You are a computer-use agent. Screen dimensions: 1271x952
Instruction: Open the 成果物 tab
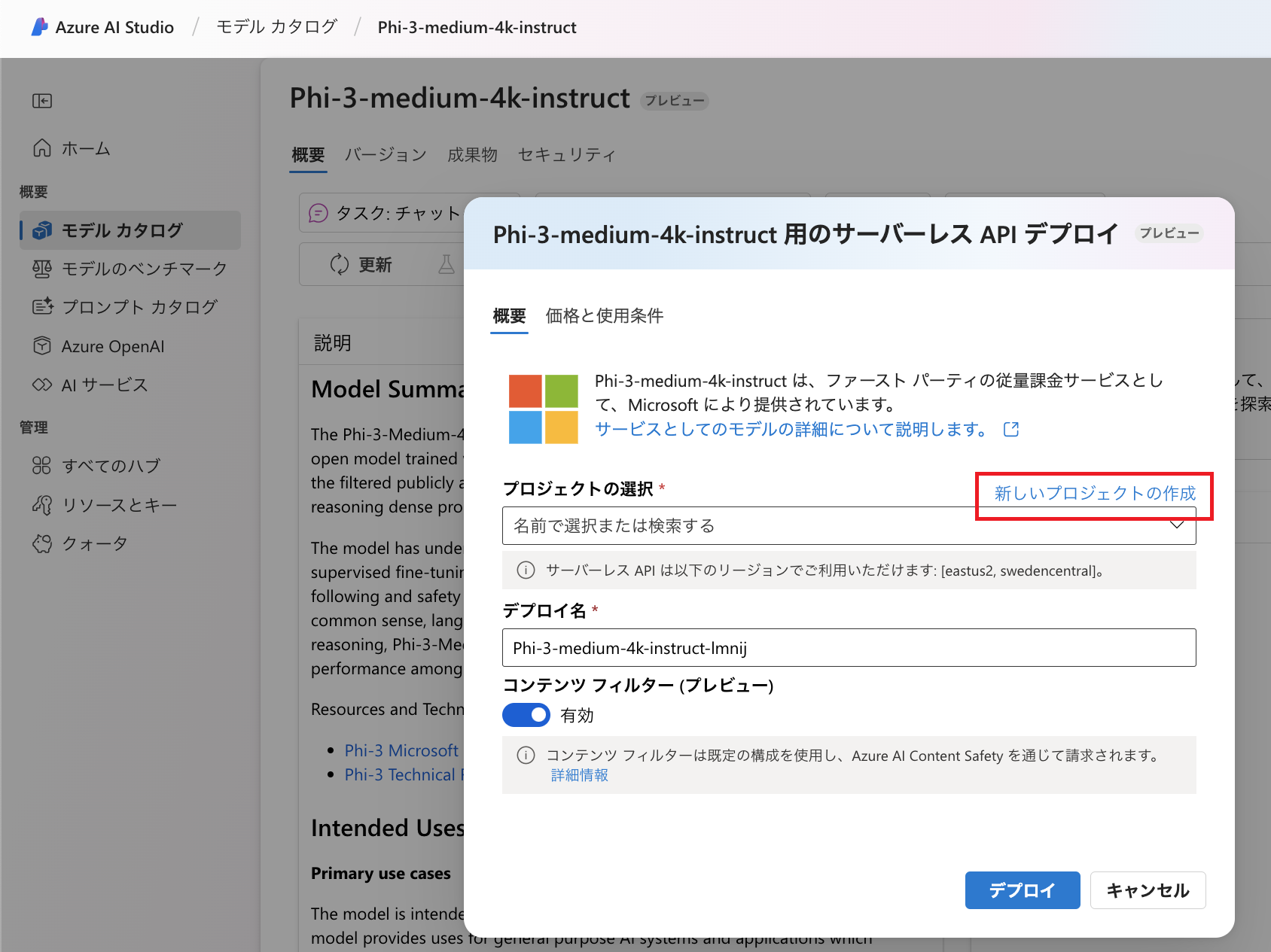pos(473,155)
